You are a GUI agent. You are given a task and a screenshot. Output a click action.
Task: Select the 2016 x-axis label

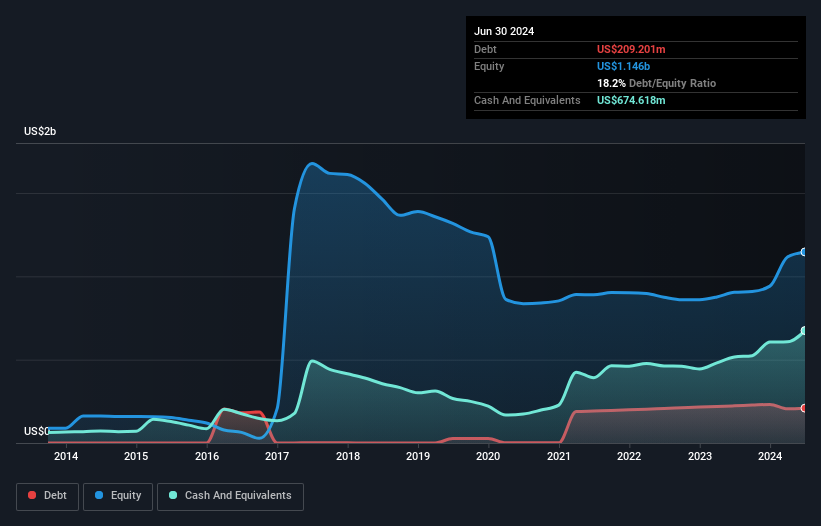coord(207,456)
